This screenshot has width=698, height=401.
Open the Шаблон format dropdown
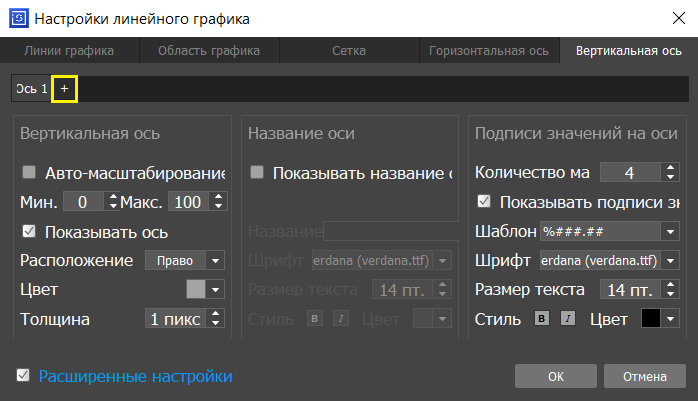[609, 231]
